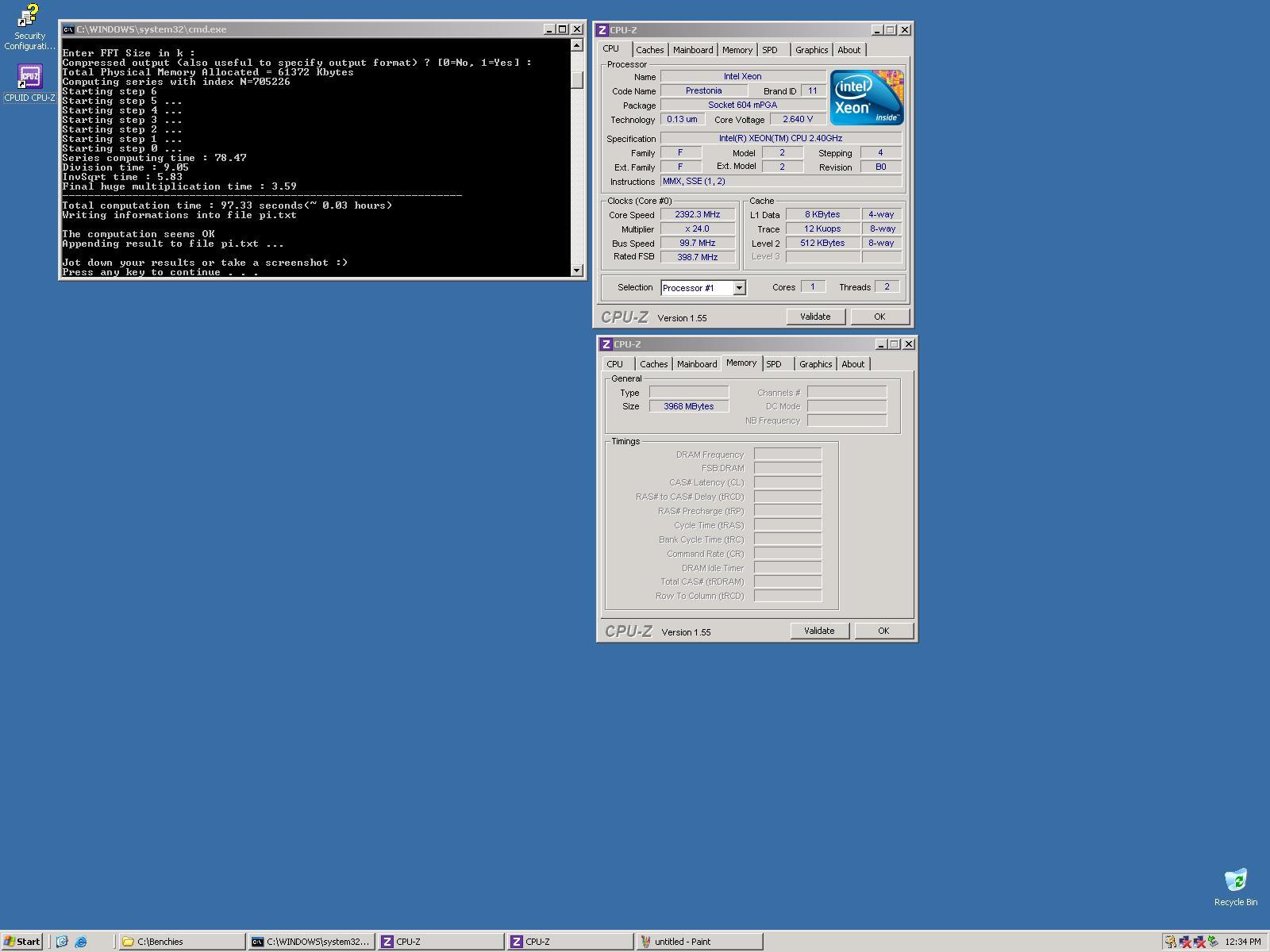Click the Memory Size value 3968 MBytes

tap(689, 406)
